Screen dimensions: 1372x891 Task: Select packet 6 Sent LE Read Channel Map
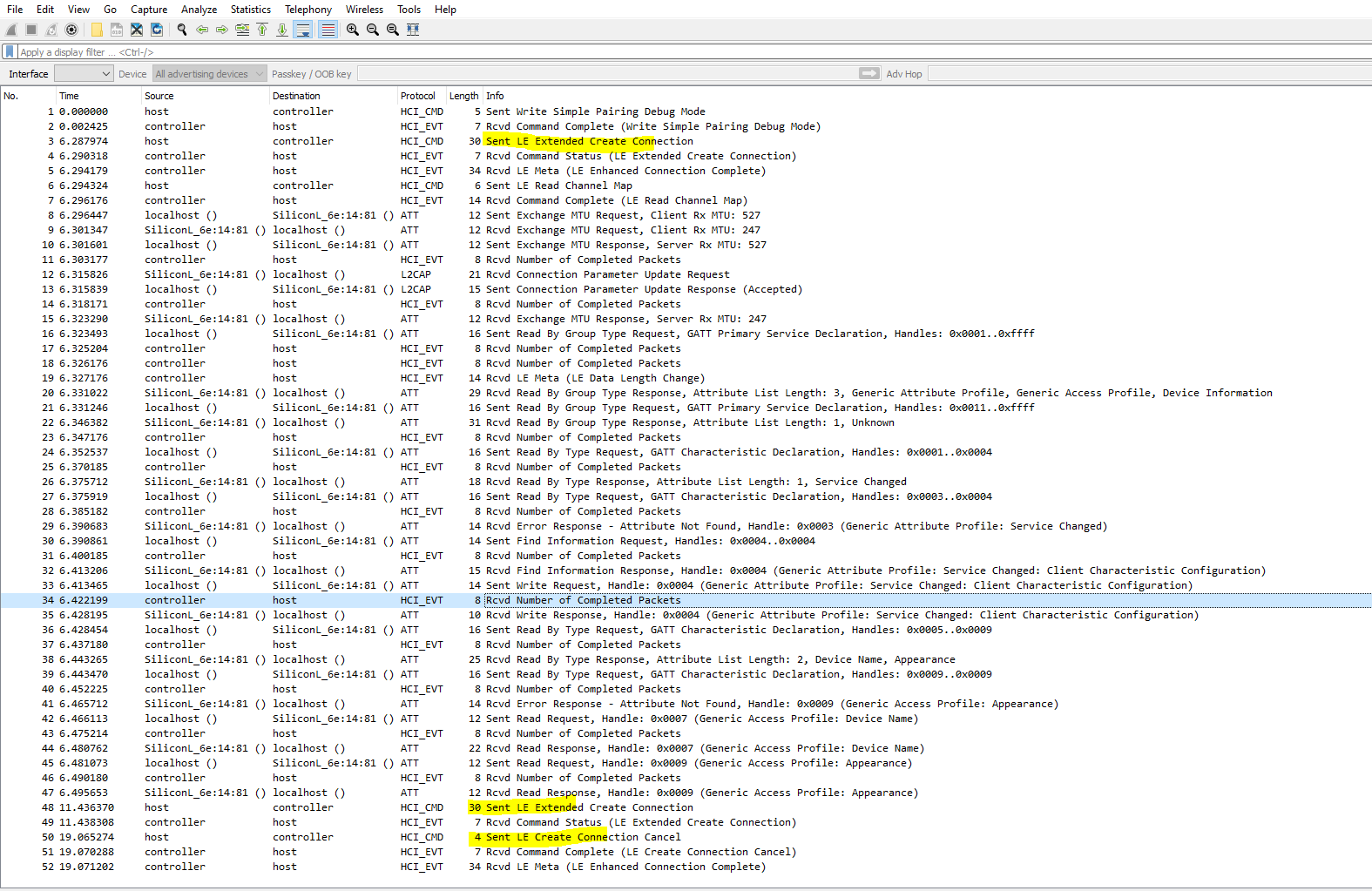pos(686,186)
